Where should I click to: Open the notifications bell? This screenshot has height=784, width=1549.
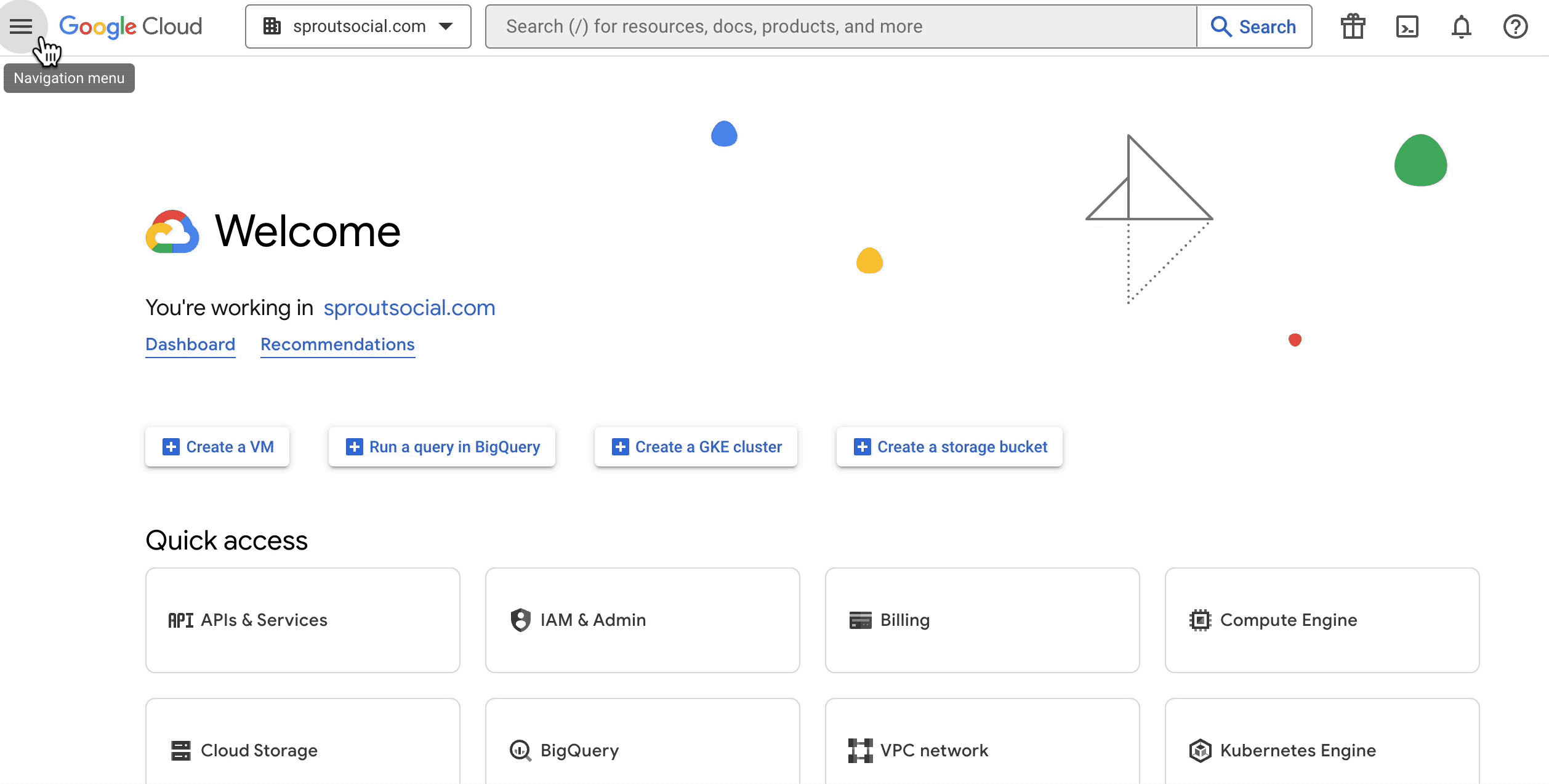click(x=1461, y=26)
